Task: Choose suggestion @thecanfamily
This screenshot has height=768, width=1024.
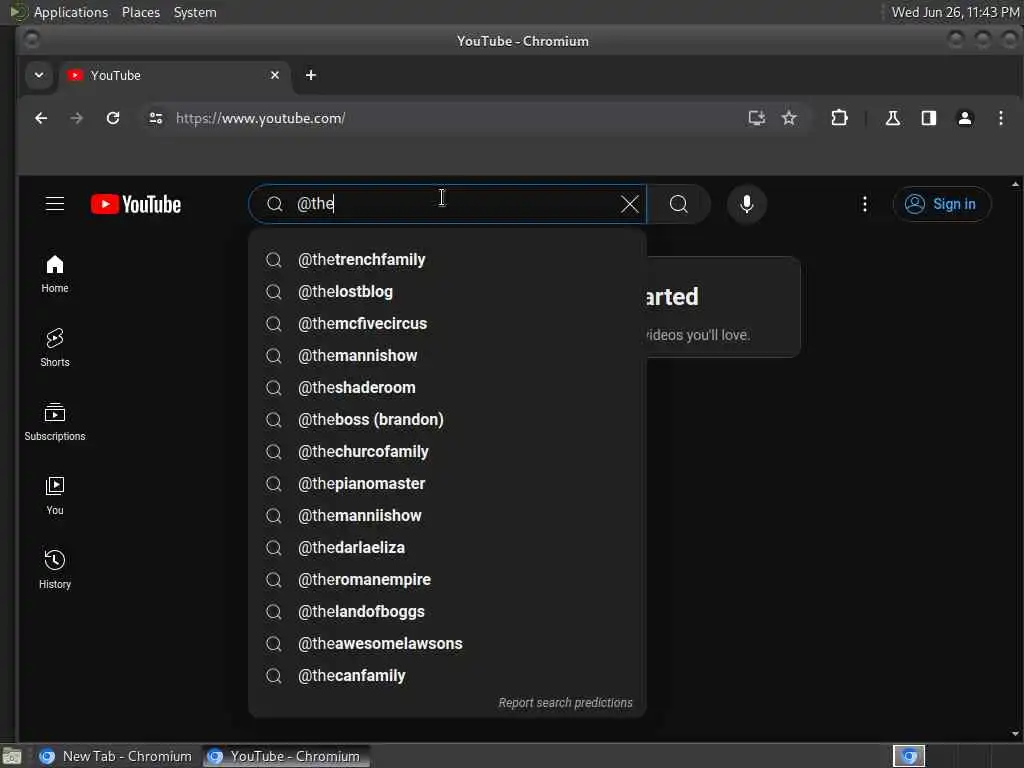Action: [447, 675]
